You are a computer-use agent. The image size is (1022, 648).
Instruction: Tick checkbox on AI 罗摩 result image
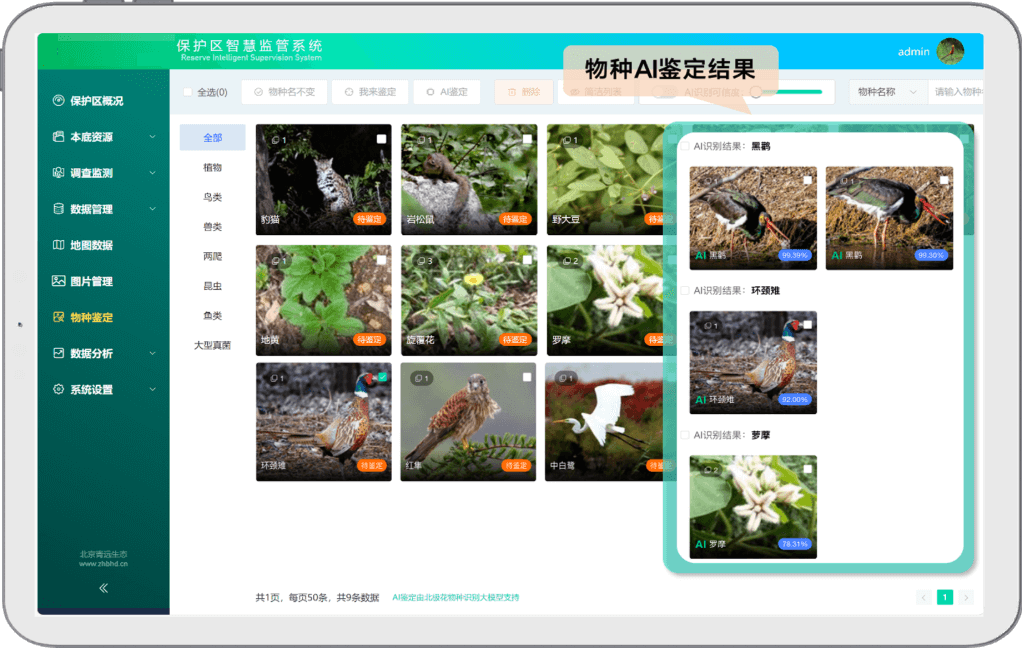tap(808, 469)
